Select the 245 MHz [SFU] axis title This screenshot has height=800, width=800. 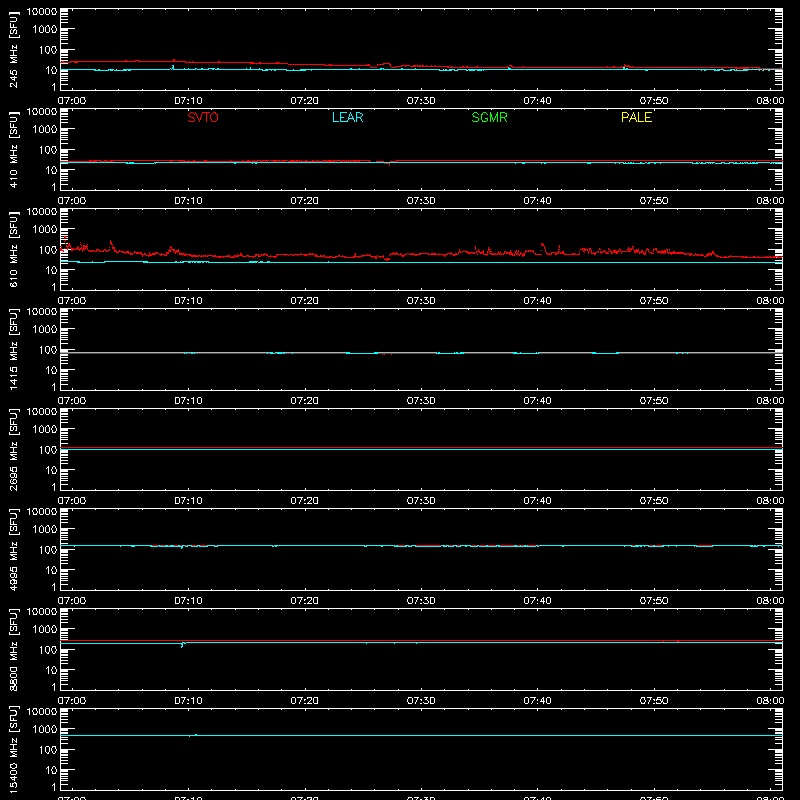(x=13, y=49)
